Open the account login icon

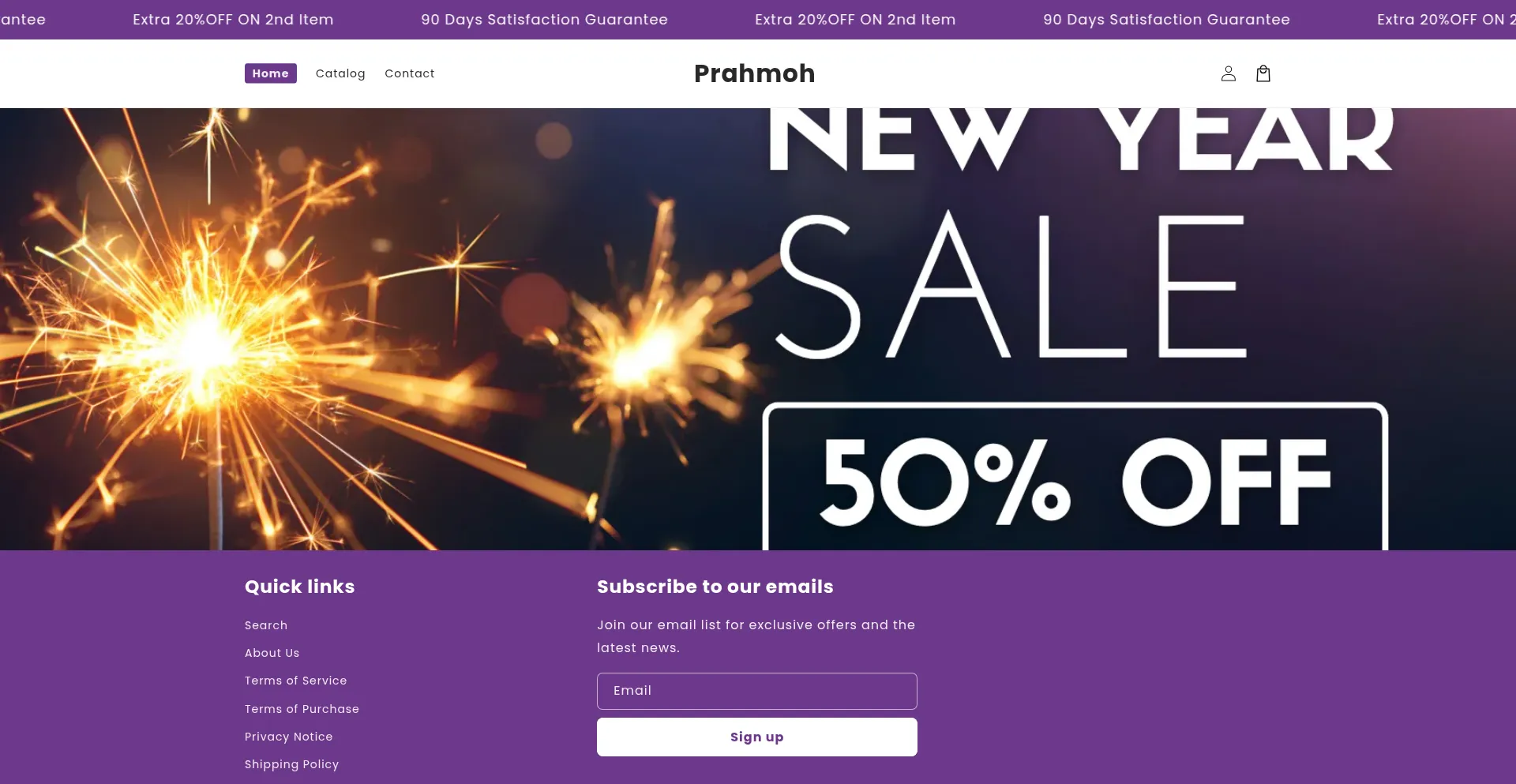tap(1228, 73)
